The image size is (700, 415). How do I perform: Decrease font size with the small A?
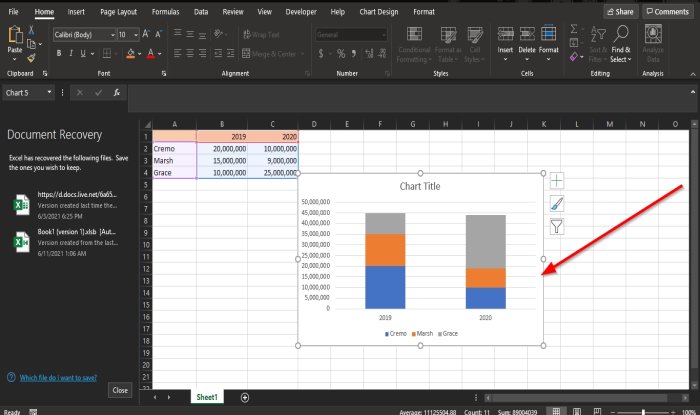click(158, 34)
